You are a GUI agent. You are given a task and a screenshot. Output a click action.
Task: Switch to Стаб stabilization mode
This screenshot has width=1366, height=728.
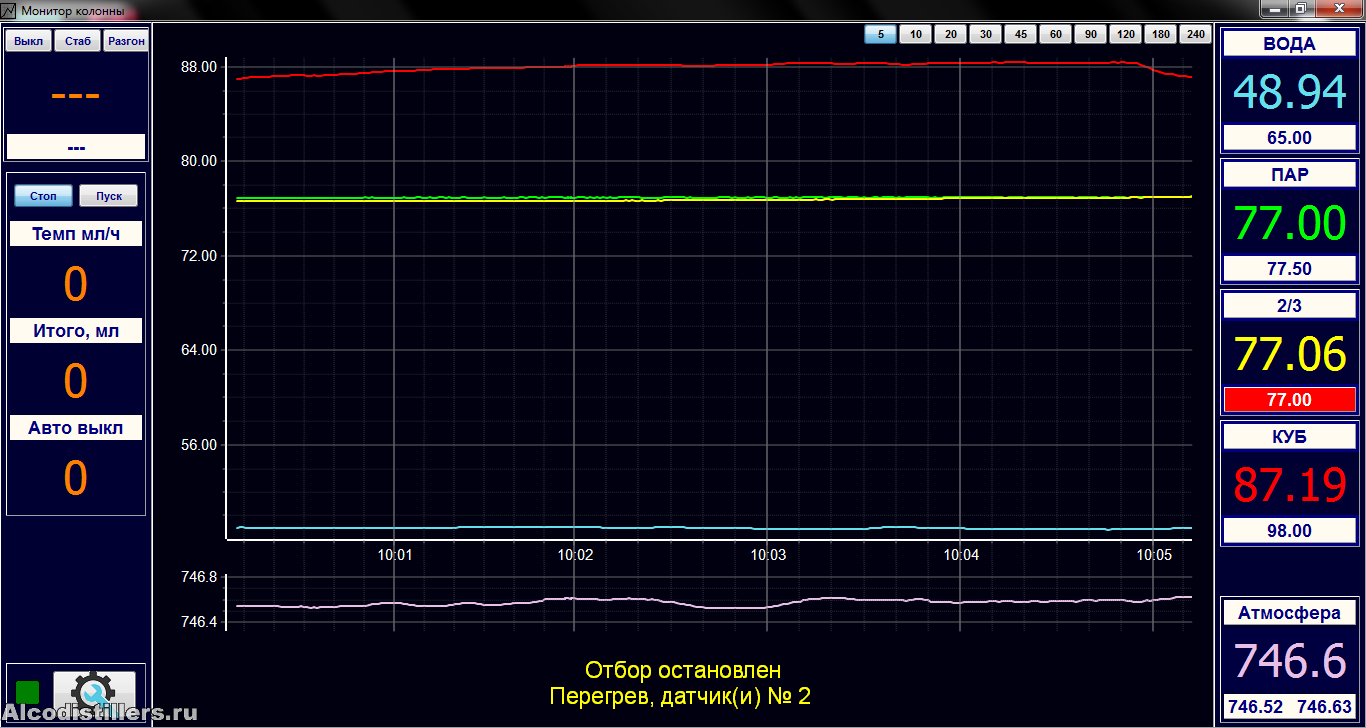(77, 41)
